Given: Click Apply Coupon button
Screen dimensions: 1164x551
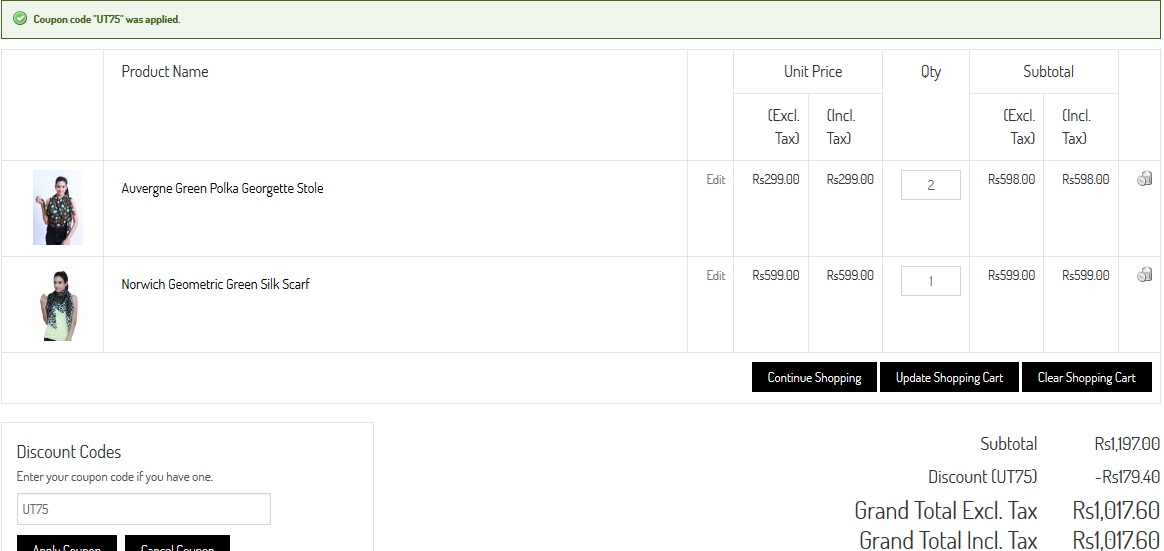Looking at the screenshot, I should (x=66, y=545).
